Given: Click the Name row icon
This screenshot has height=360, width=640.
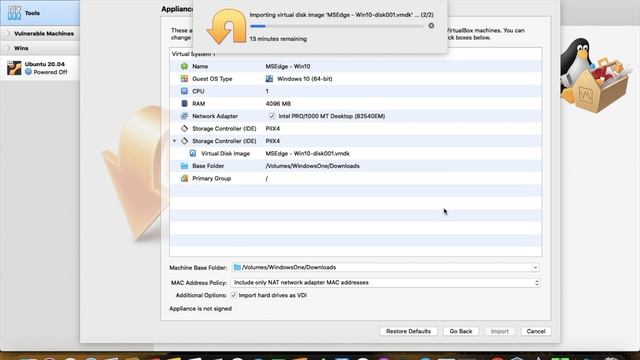Looking at the screenshot, I should 184,66.
